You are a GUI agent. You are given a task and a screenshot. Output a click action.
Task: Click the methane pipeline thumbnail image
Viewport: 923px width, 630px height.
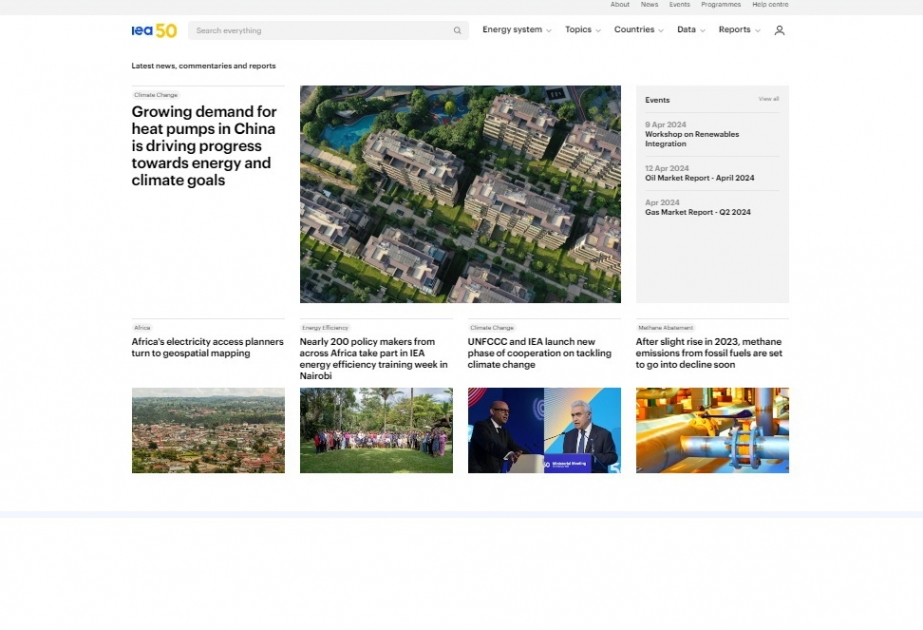(712, 430)
